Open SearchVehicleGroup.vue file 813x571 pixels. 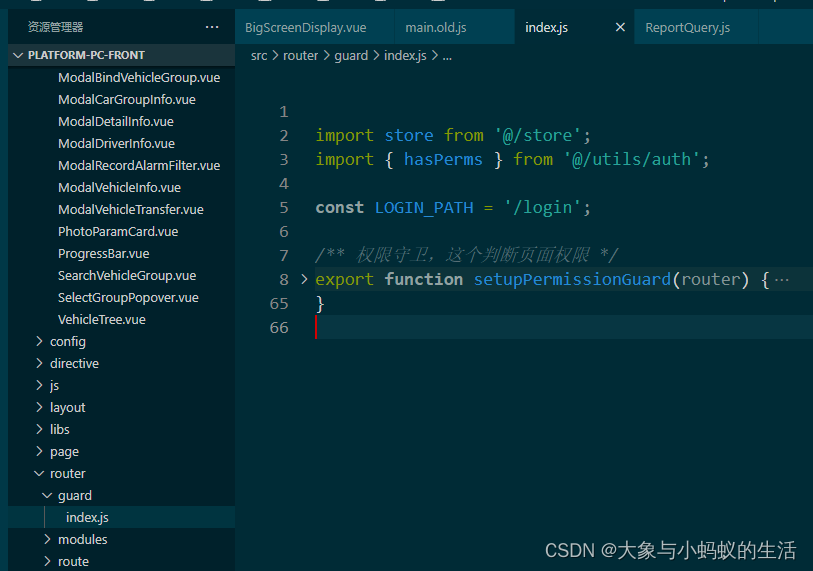[127, 275]
